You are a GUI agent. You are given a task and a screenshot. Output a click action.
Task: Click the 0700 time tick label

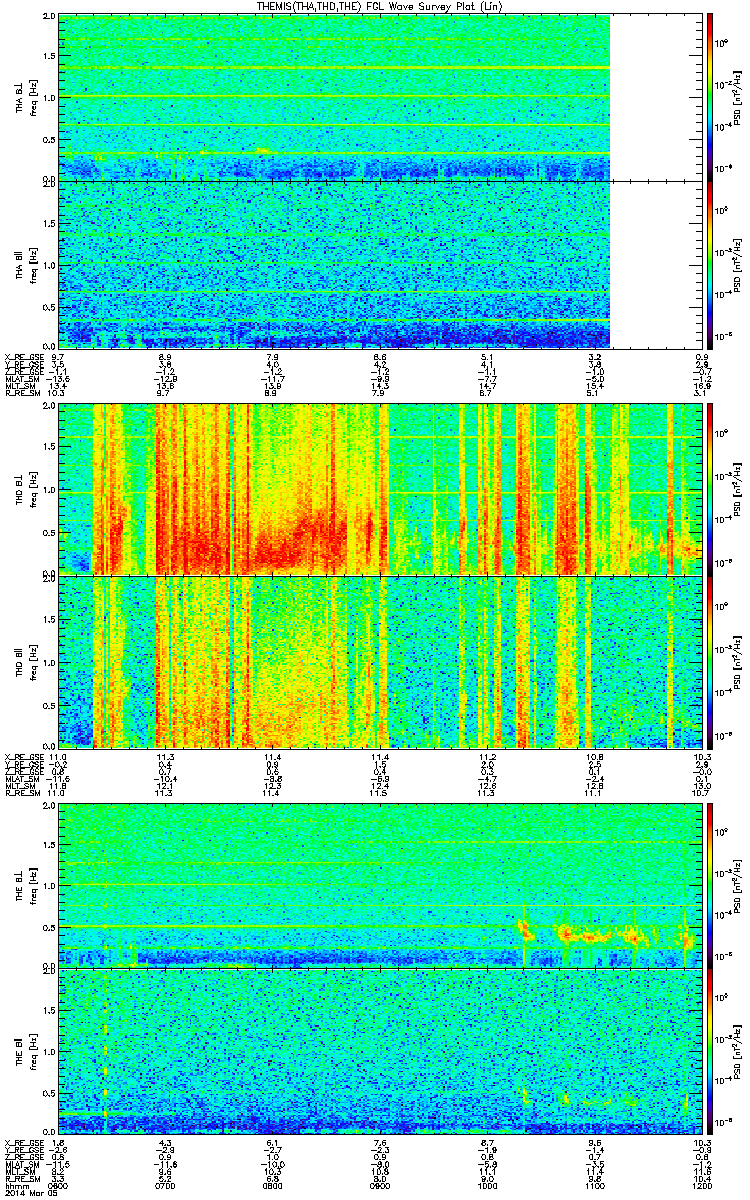(166, 1186)
